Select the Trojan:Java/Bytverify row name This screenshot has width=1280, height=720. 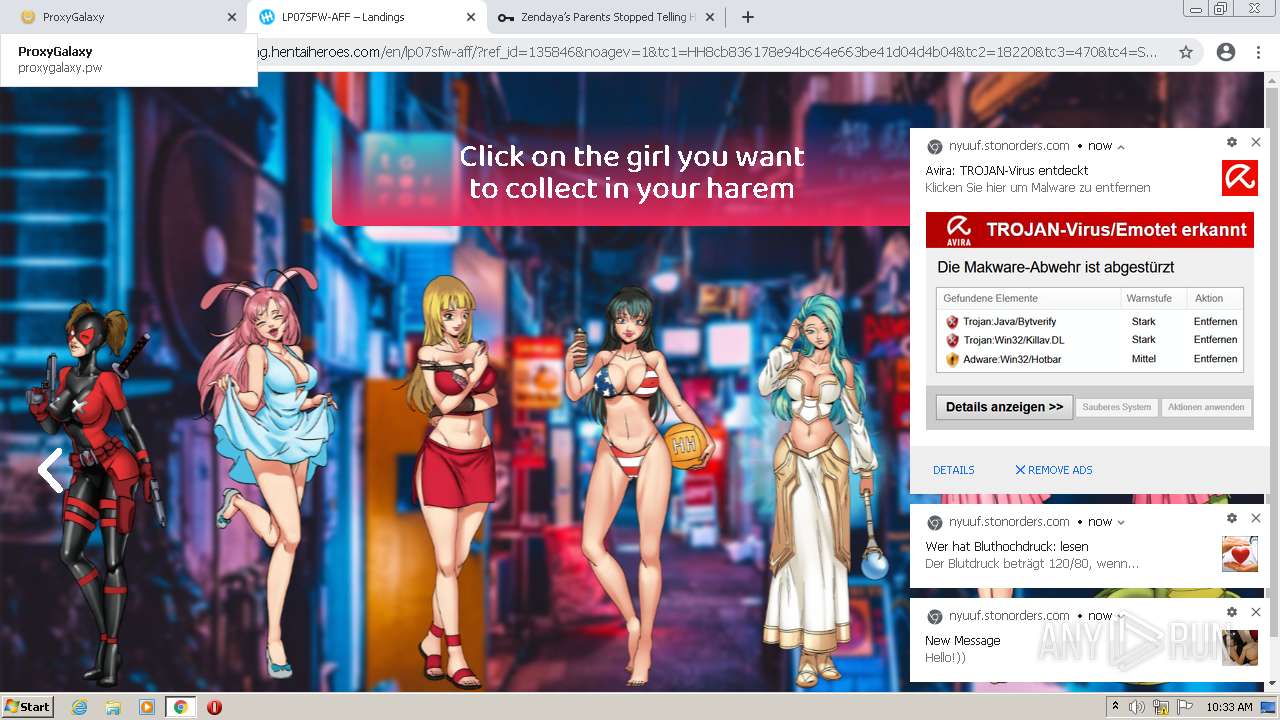(1009, 322)
